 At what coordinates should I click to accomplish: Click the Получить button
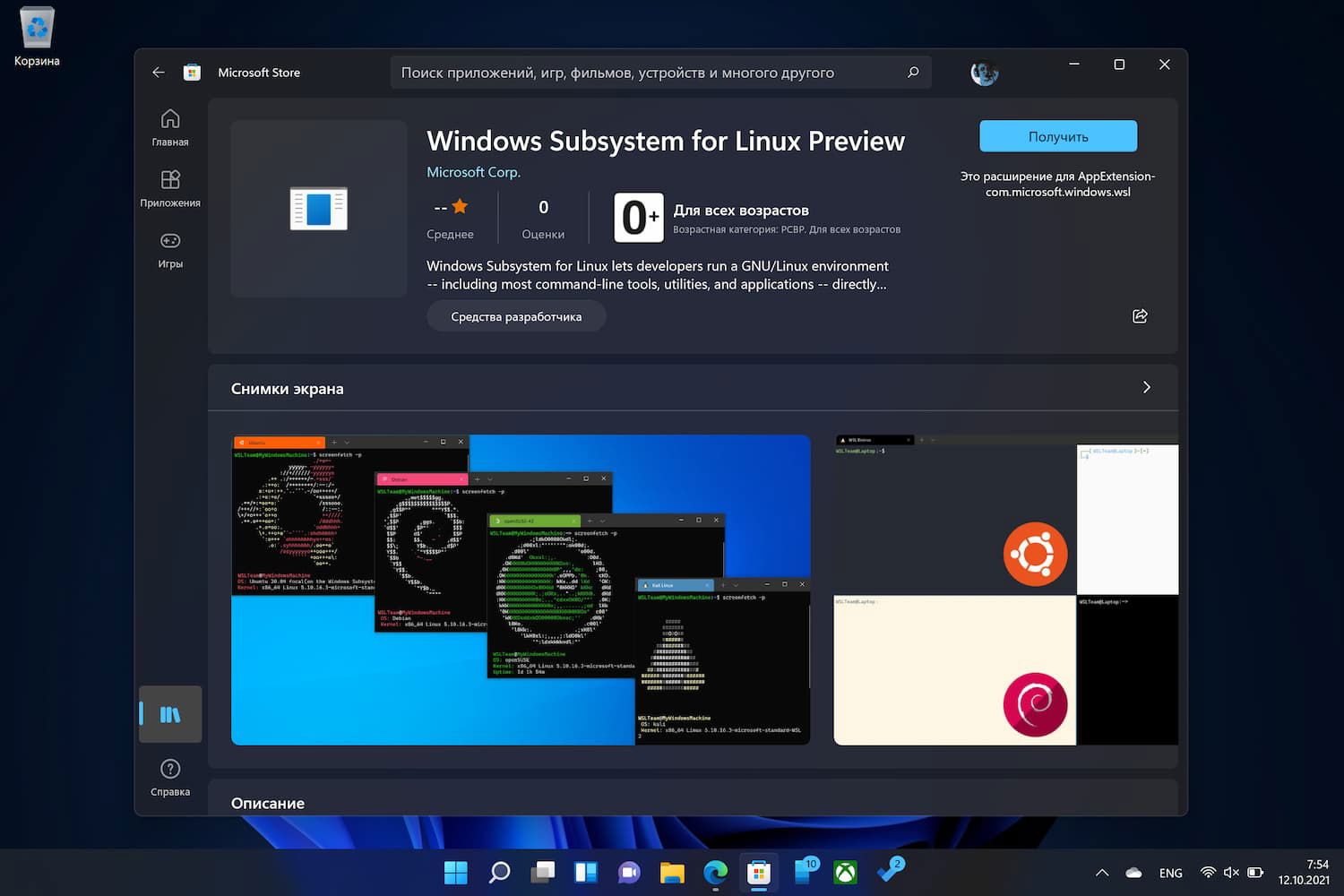tap(1058, 136)
